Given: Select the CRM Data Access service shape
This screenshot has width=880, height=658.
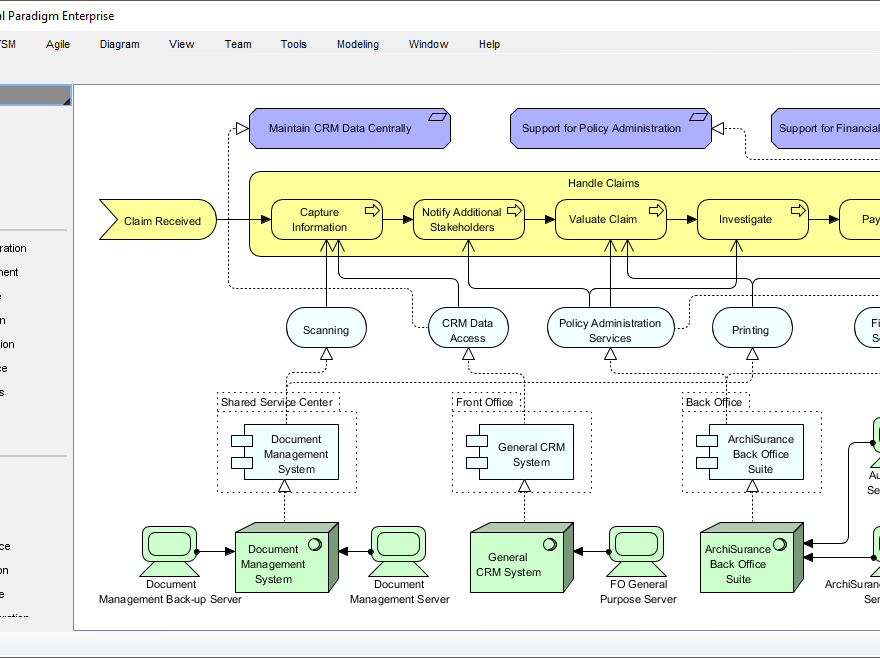Looking at the screenshot, I should point(468,327).
